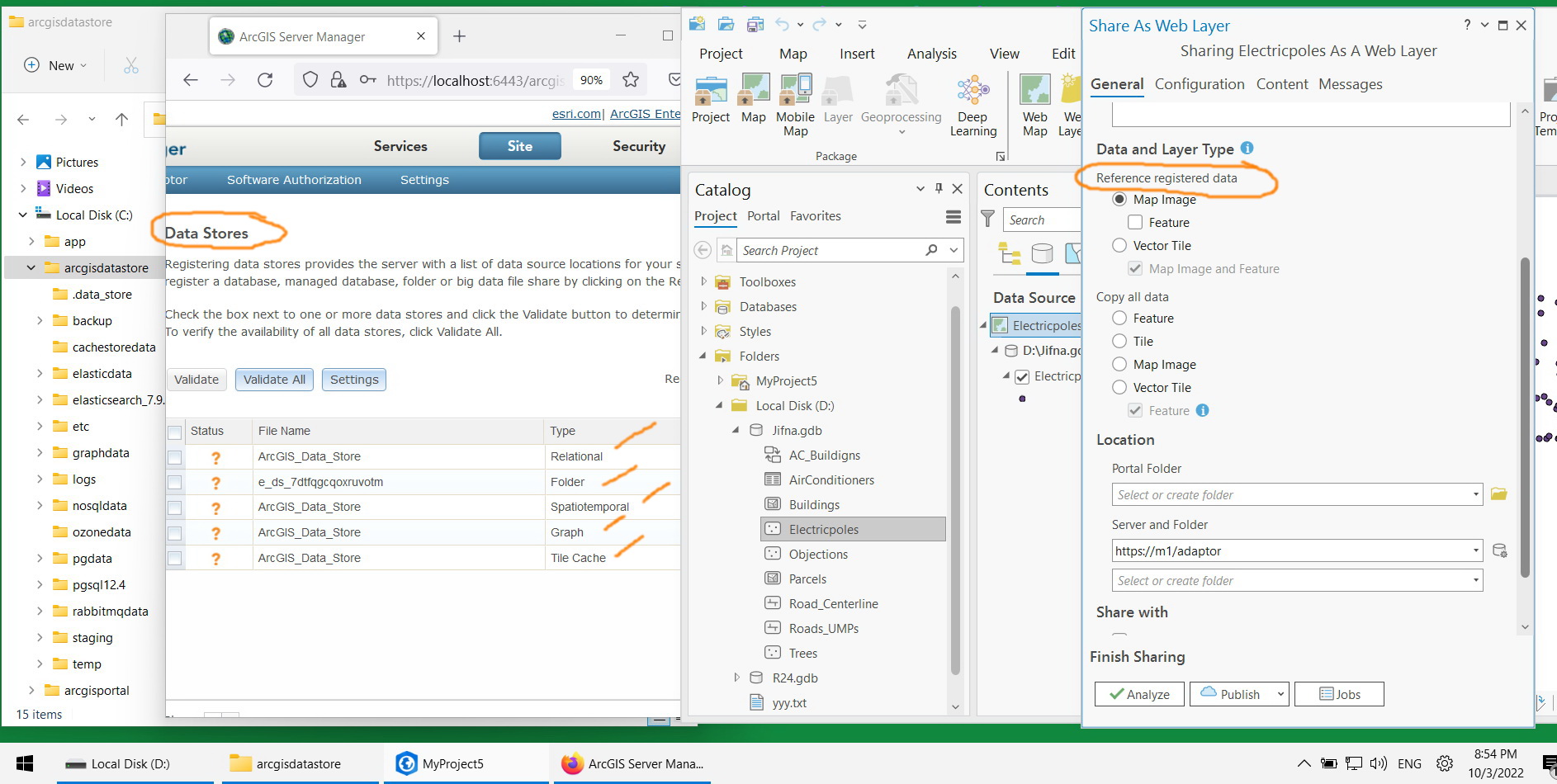Screen dimensions: 1557x784
Task: Click the Mobile Map package icon
Action: point(794,95)
